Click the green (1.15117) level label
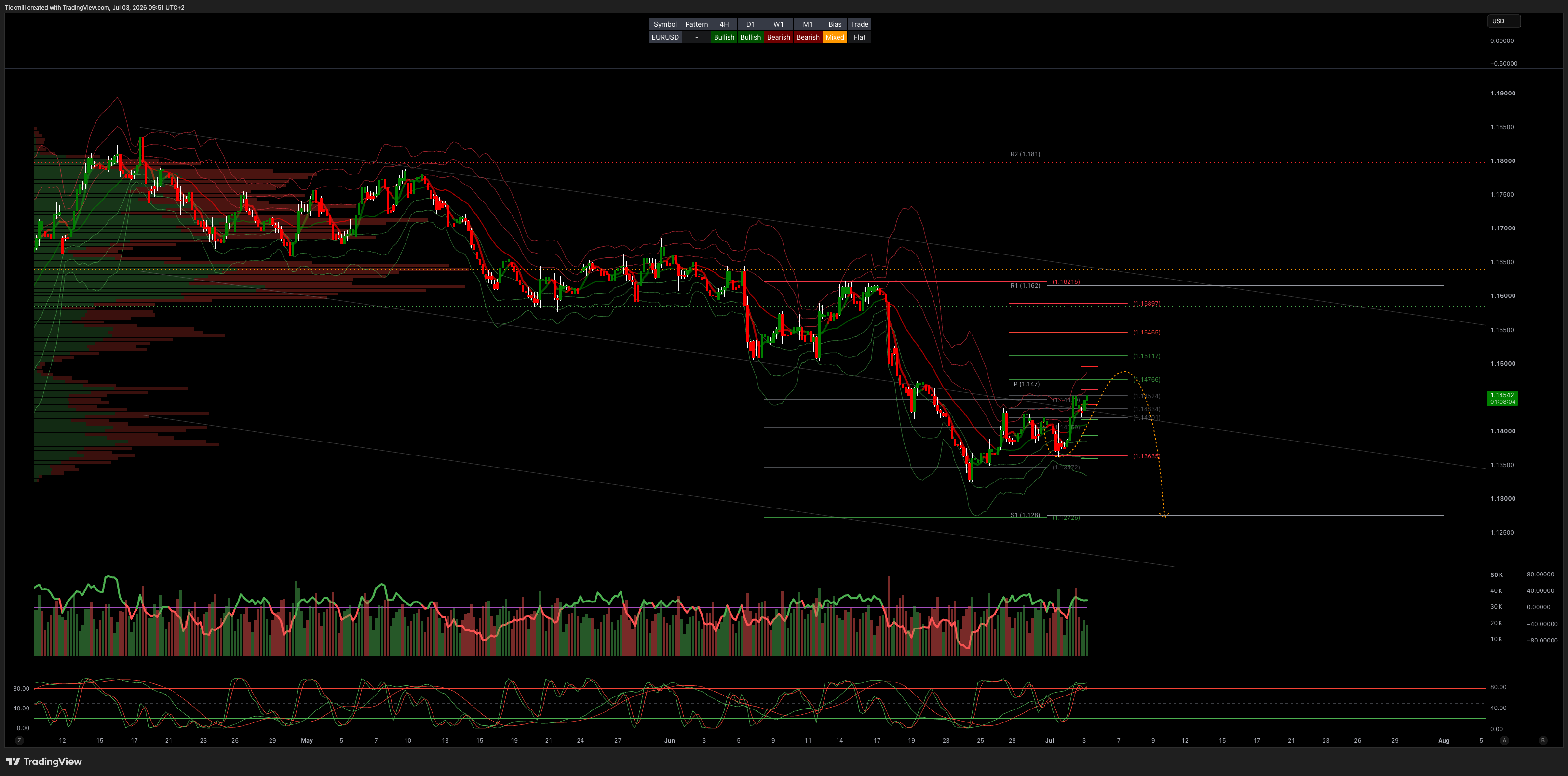Viewport: 1568px width, 776px height. tap(1146, 356)
